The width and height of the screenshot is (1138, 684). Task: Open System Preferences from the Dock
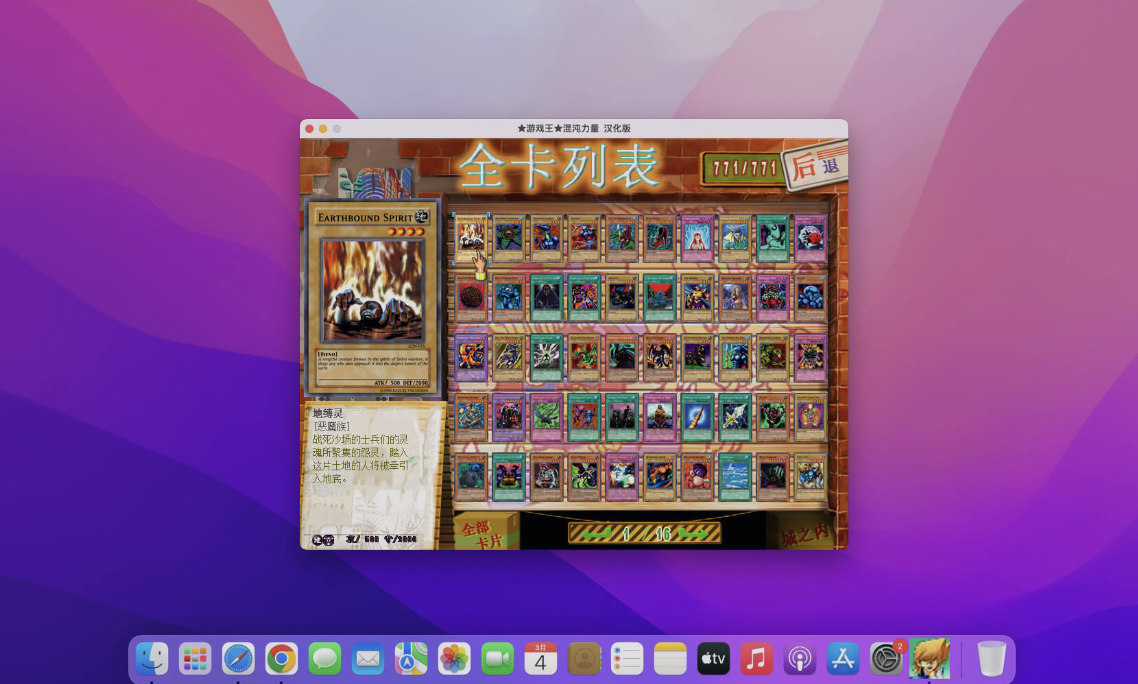(x=886, y=659)
